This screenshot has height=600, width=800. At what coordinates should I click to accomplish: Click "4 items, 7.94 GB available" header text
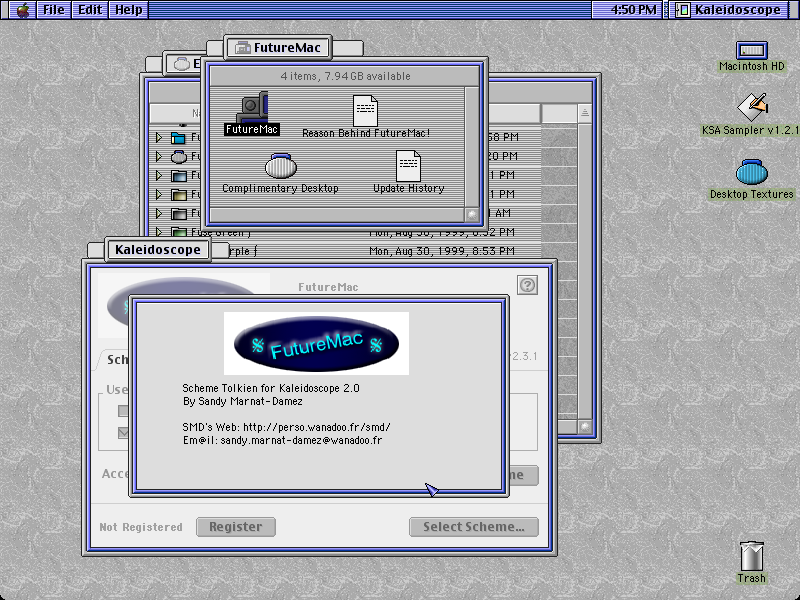[345, 76]
